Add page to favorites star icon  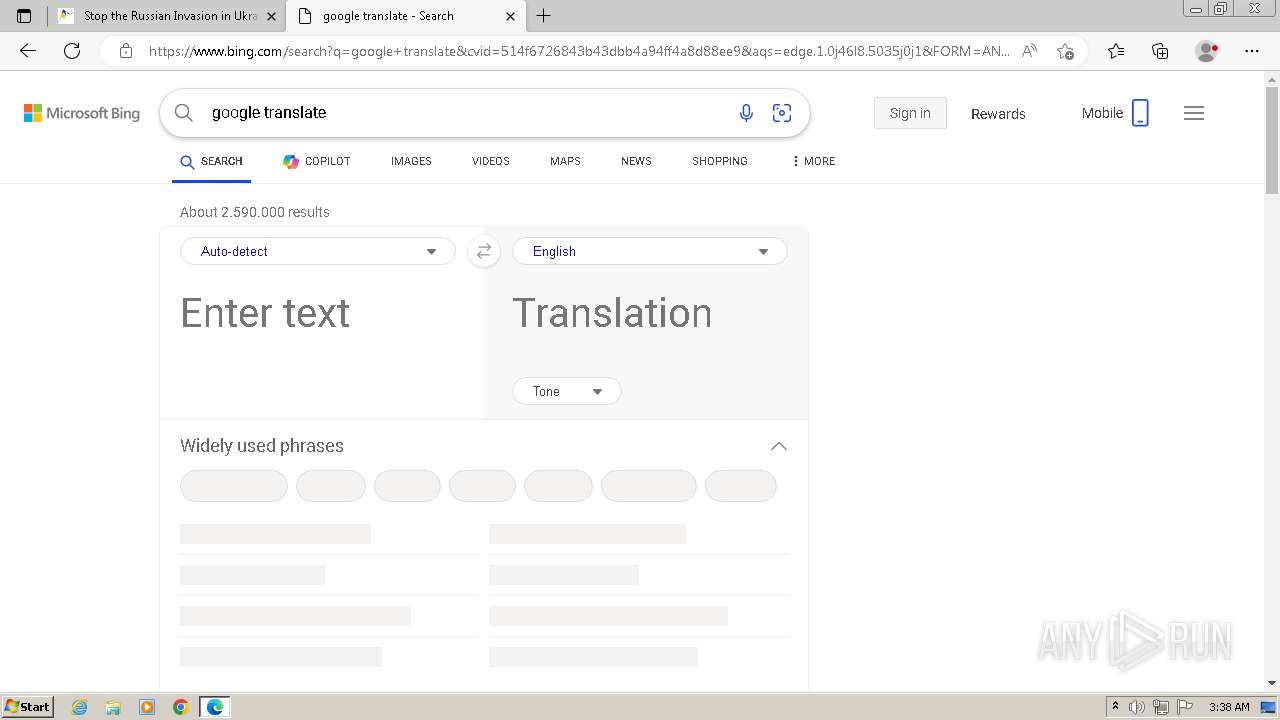point(1065,51)
